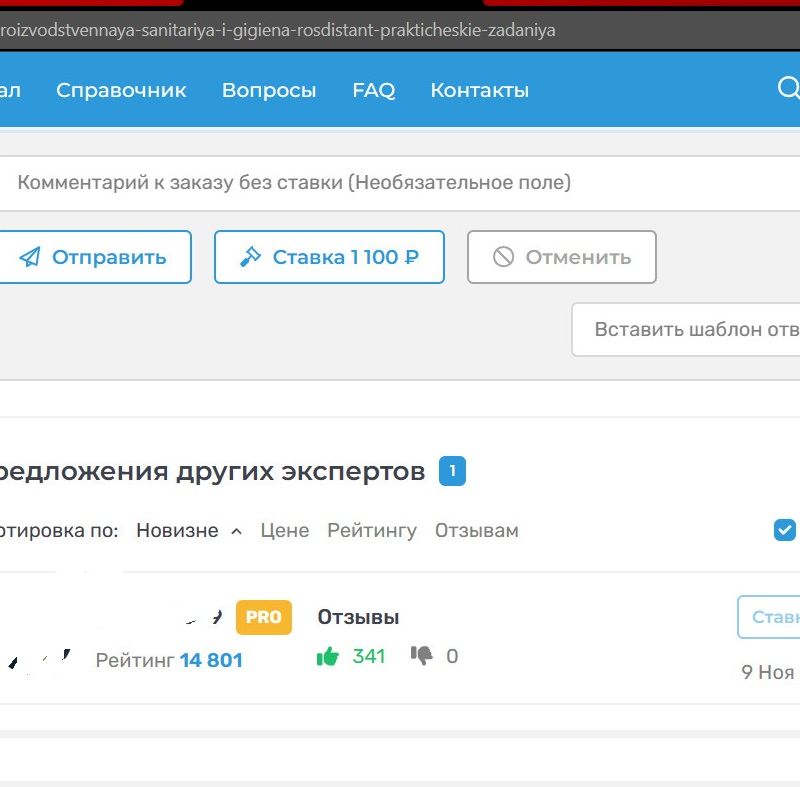Click the blue offers count badge
Screen dimensions: 800x787
pyautogui.click(x=452, y=471)
